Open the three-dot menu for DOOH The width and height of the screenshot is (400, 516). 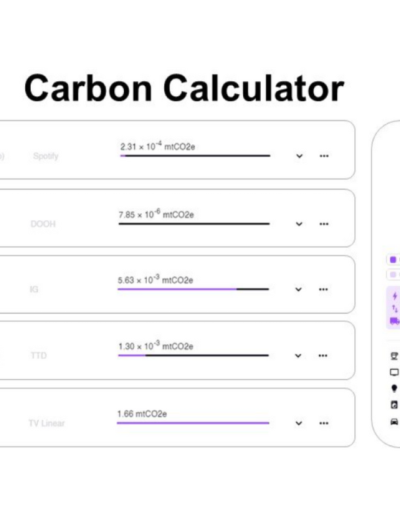coord(324,224)
